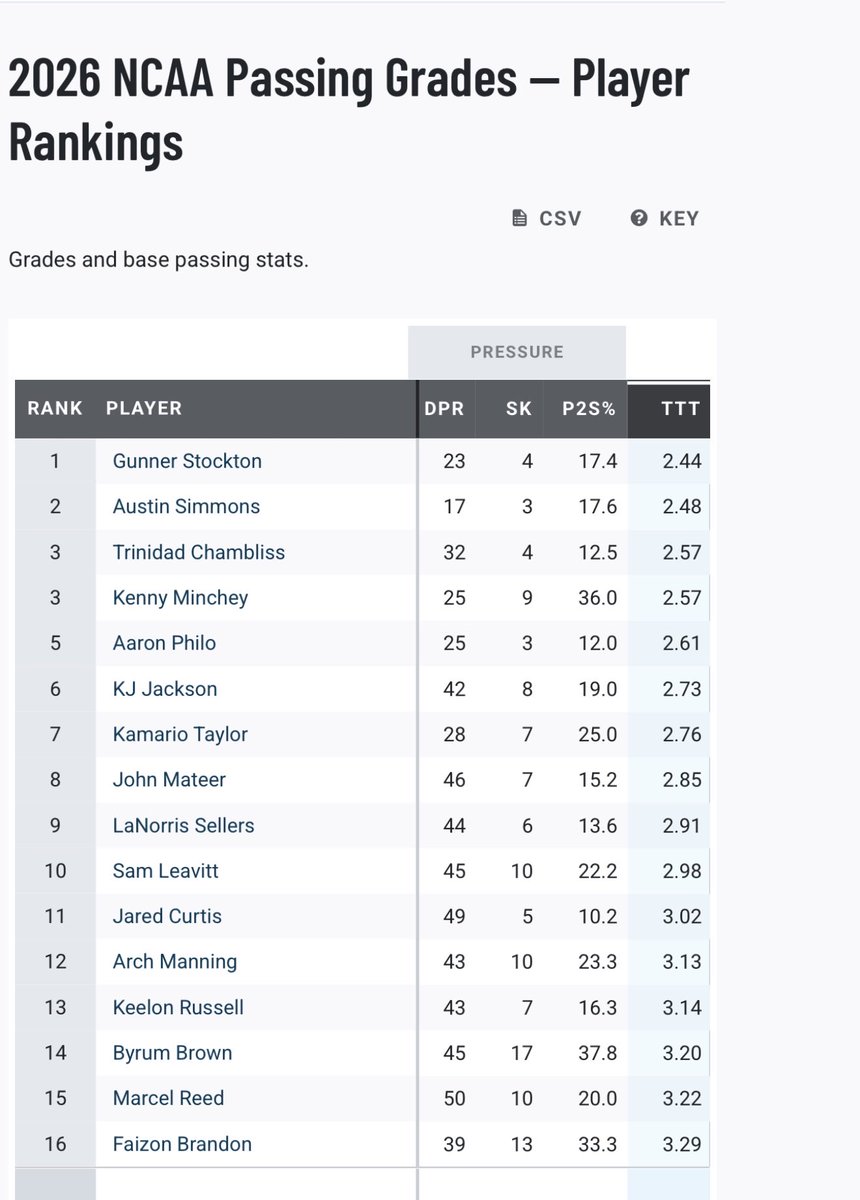View LaNorris Sellers player details
This screenshot has width=860, height=1200.
tap(183, 826)
